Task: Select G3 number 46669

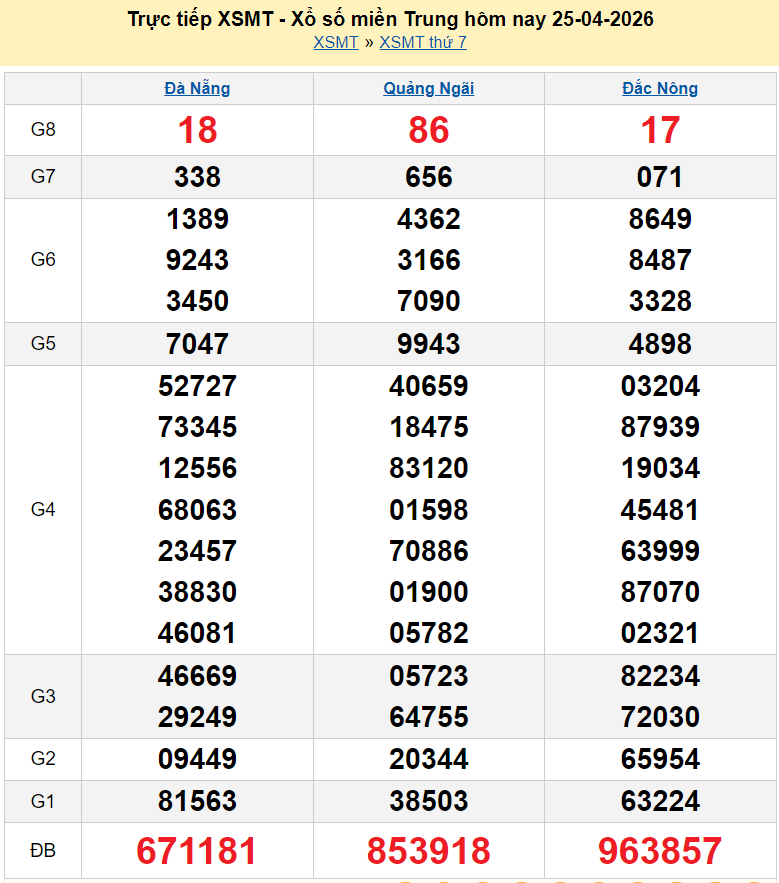Action: coord(197,676)
